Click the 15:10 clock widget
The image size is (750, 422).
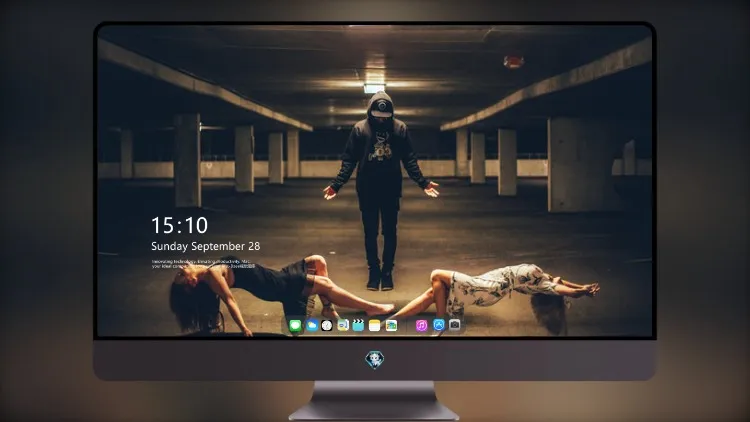coord(179,225)
